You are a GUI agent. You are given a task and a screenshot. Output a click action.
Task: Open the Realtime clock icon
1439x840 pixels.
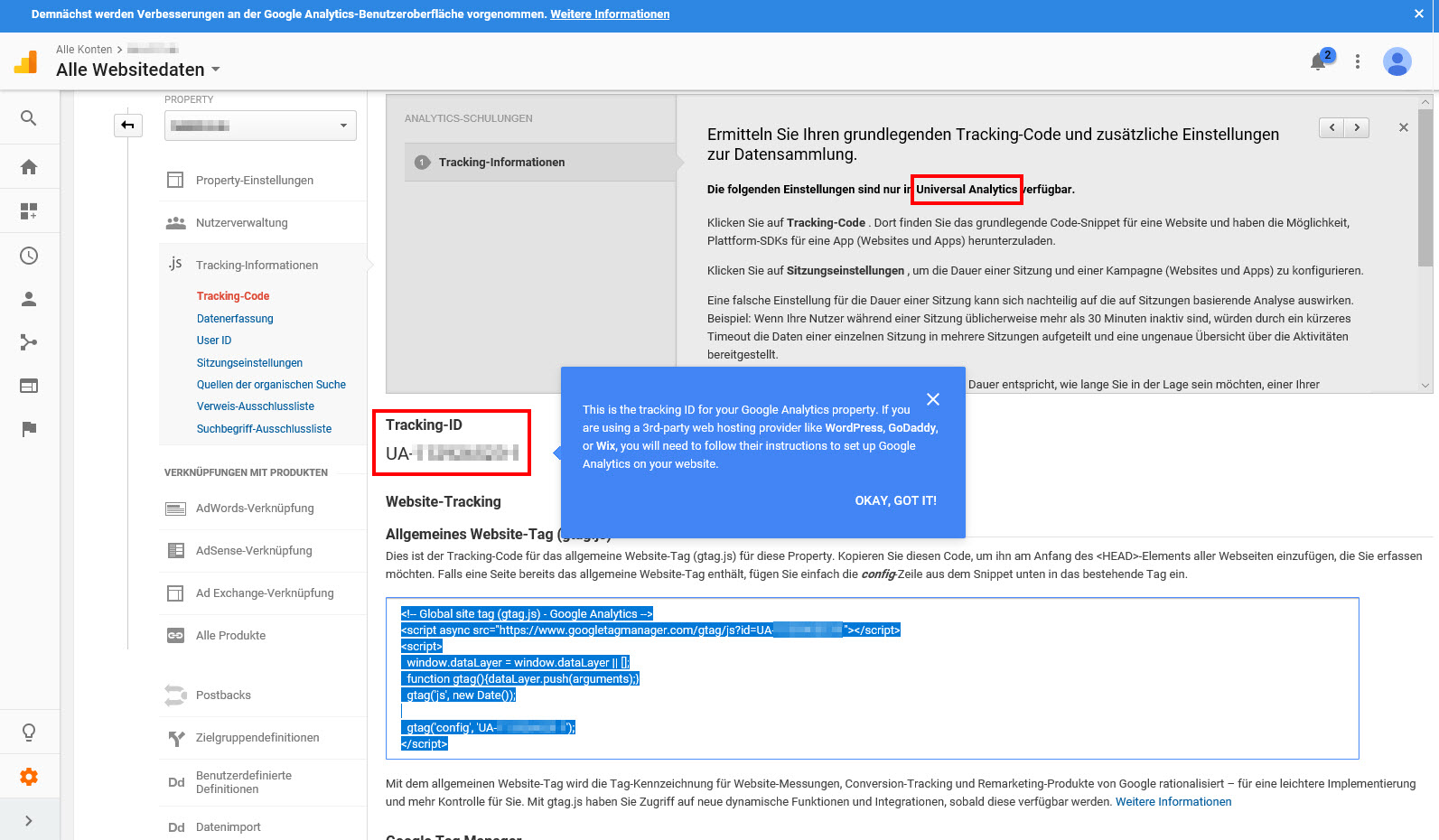tap(29, 256)
